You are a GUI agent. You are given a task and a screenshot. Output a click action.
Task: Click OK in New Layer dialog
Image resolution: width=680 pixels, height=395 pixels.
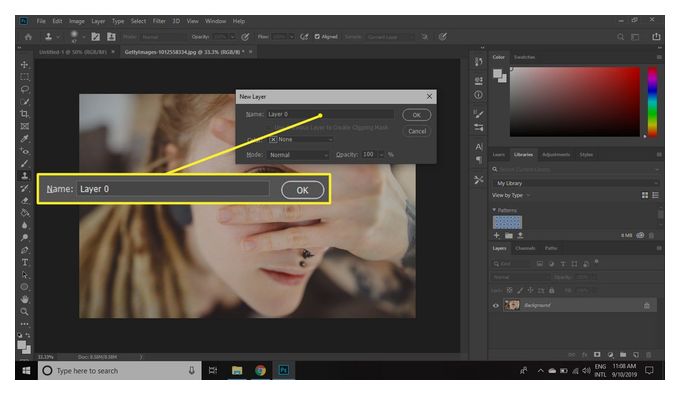[x=416, y=115]
